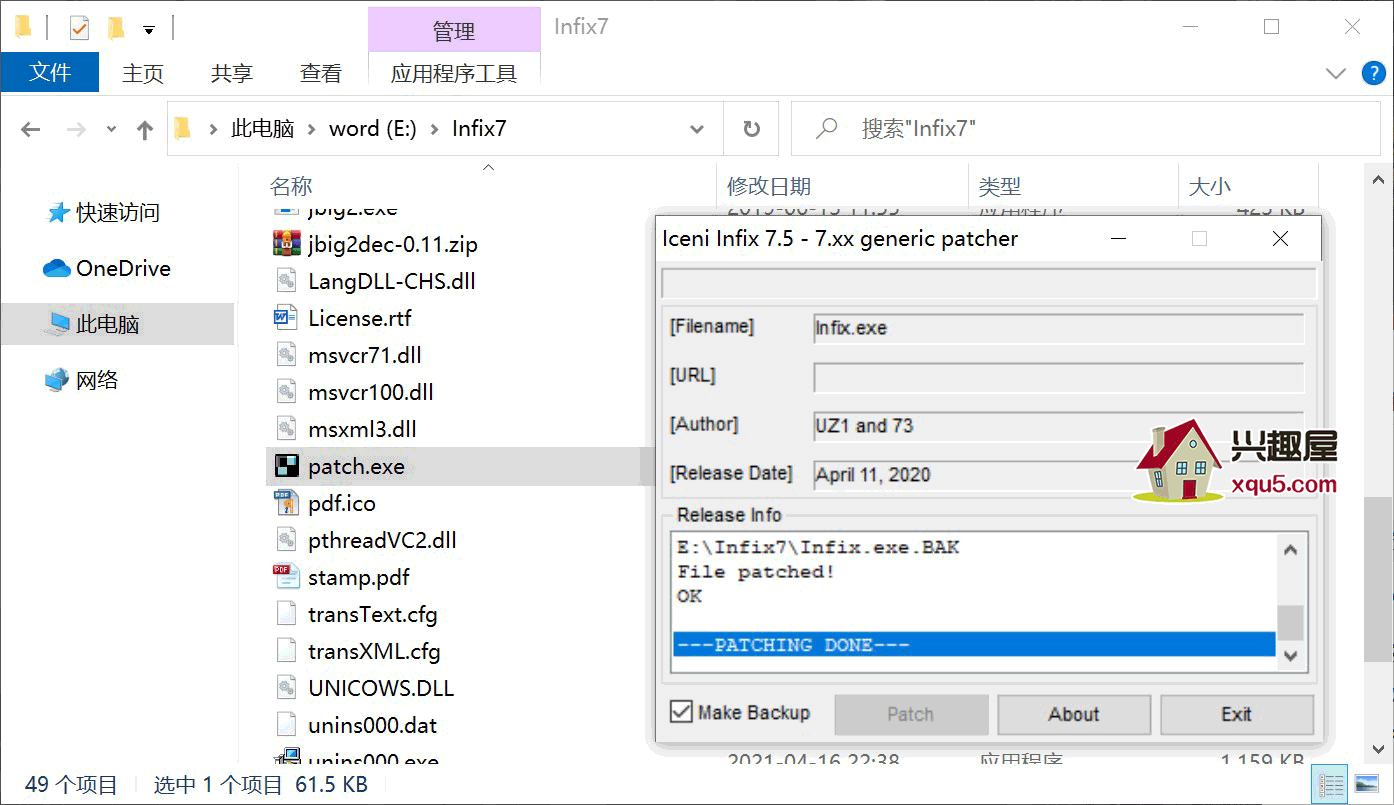Screen dimensions: 1394x805
Task: Select the unins000.dat file icon
Action: [x=286, y=725]
